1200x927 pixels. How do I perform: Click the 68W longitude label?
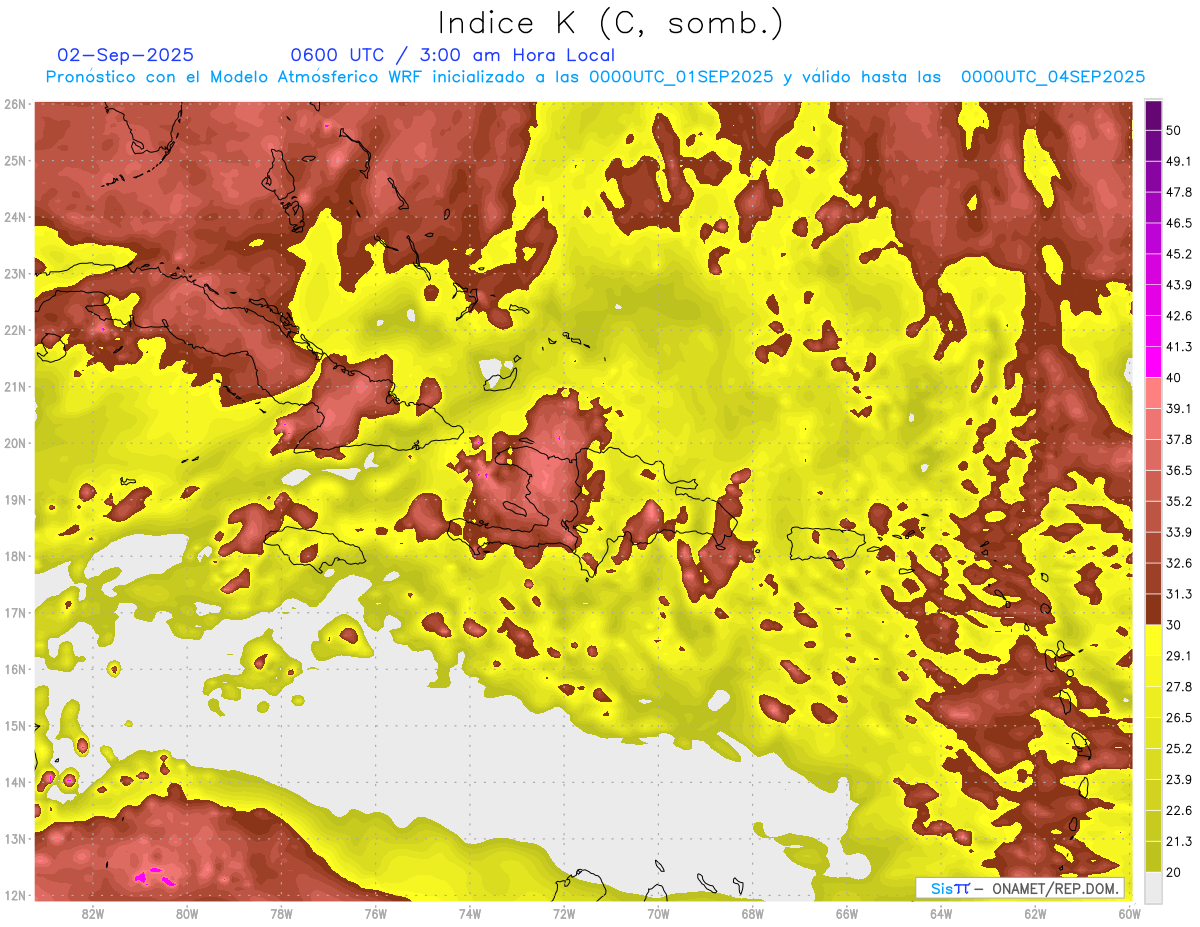pyautogui.click(x=752, y=913)
